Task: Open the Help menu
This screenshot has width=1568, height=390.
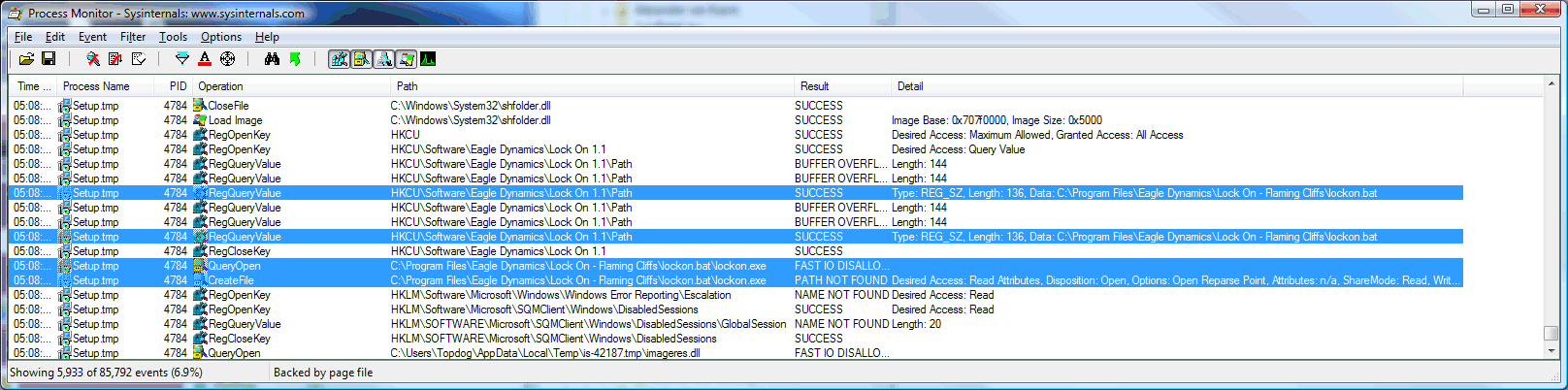Action: pos(267,37)
